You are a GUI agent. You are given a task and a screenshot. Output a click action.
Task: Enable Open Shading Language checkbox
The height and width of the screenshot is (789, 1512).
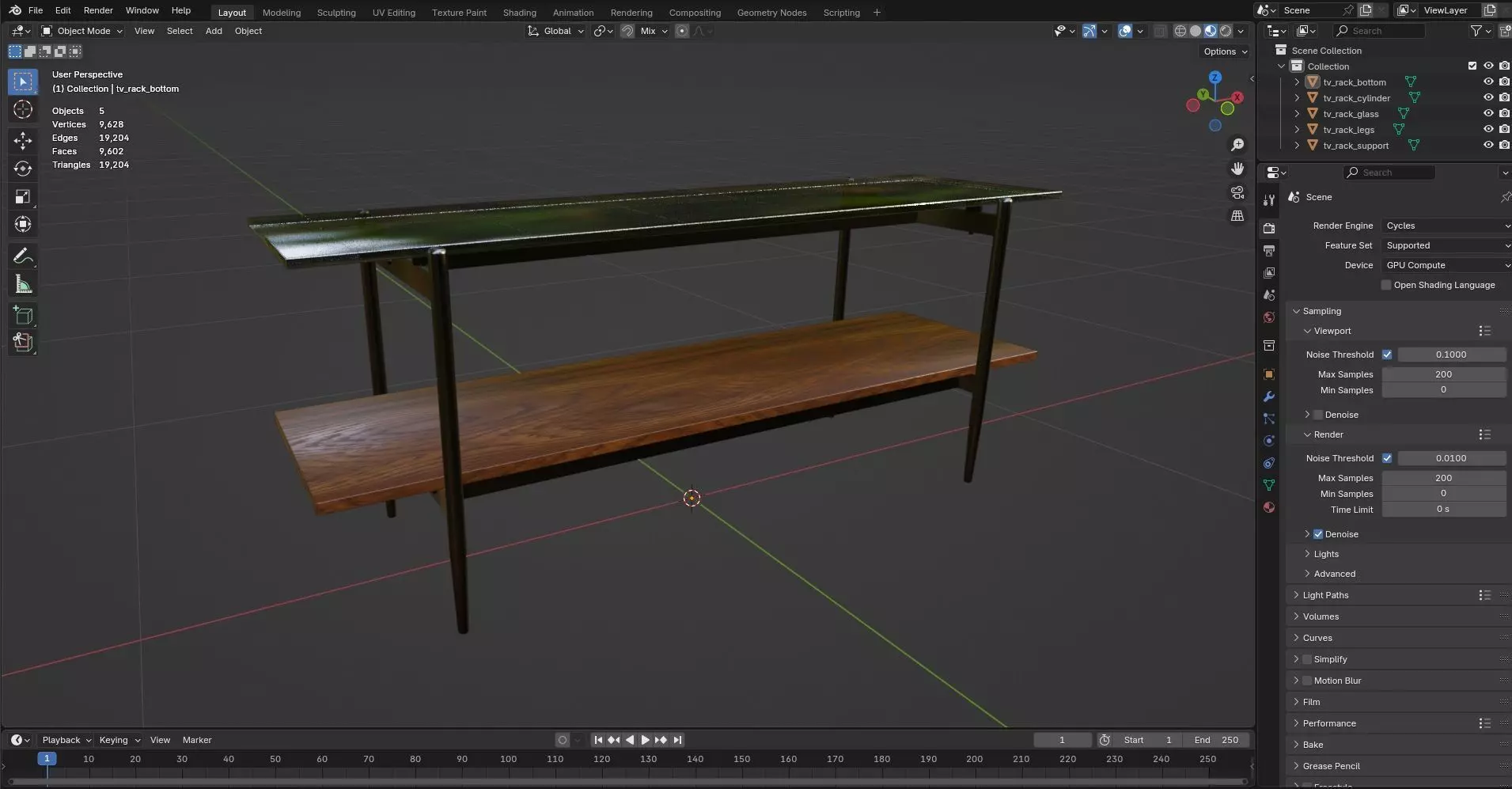[1386, 285]
